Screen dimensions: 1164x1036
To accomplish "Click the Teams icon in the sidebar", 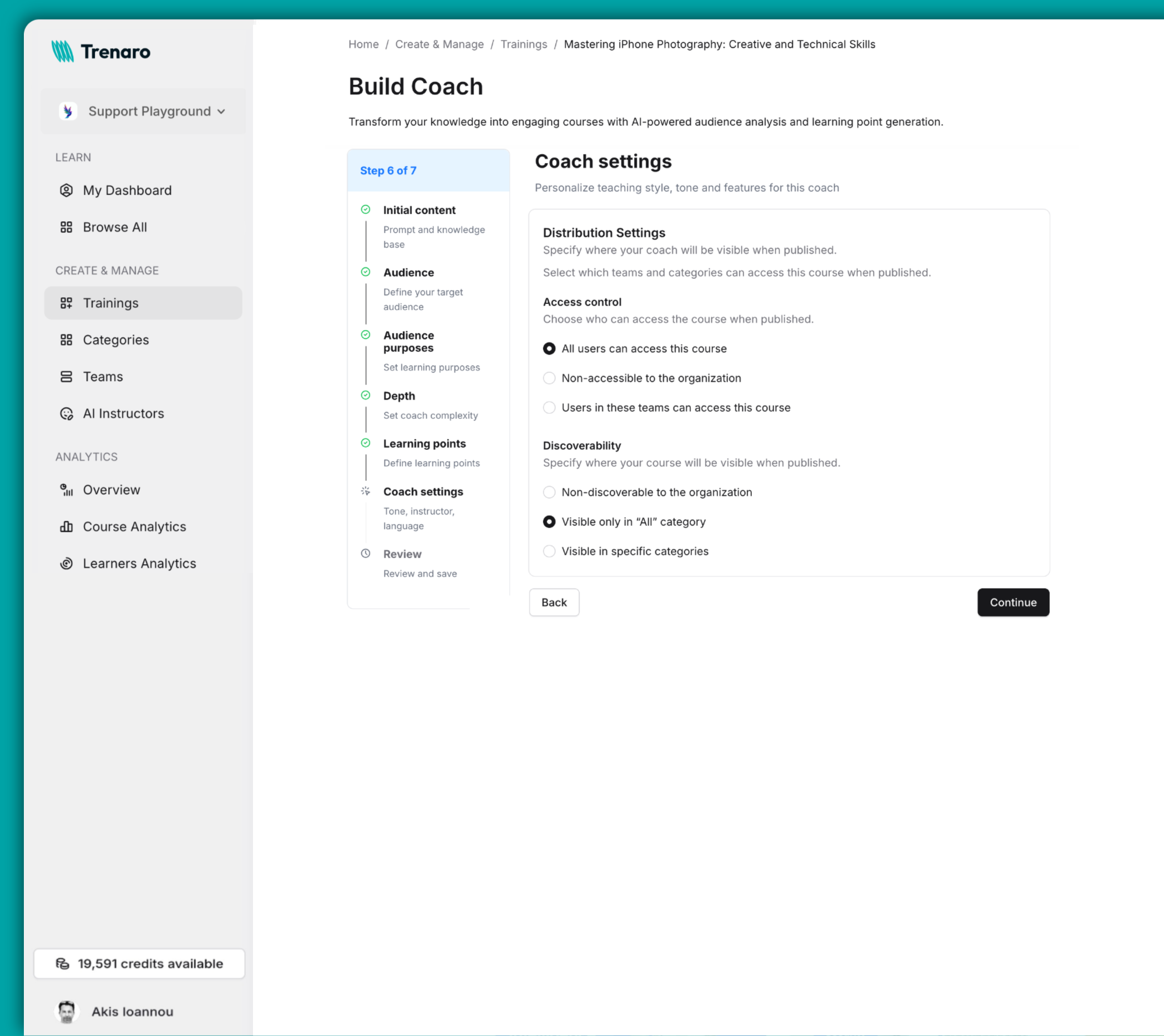I will click(x=66, y=376).
